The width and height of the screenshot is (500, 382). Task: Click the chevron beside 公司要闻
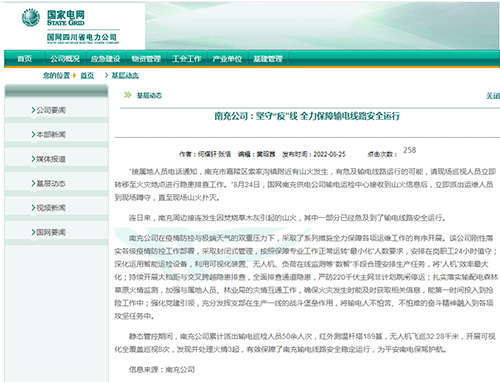(33, 110)
